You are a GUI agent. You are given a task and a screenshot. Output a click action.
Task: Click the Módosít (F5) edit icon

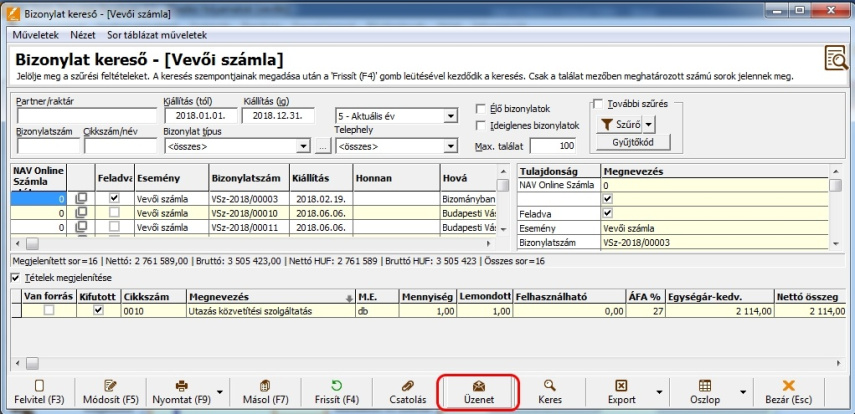coord(111,385)
